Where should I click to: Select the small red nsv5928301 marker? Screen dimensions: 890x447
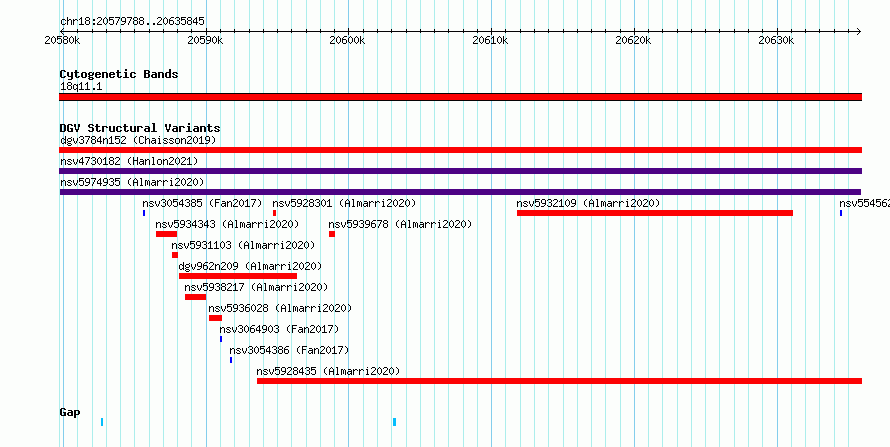click(274, 213)
